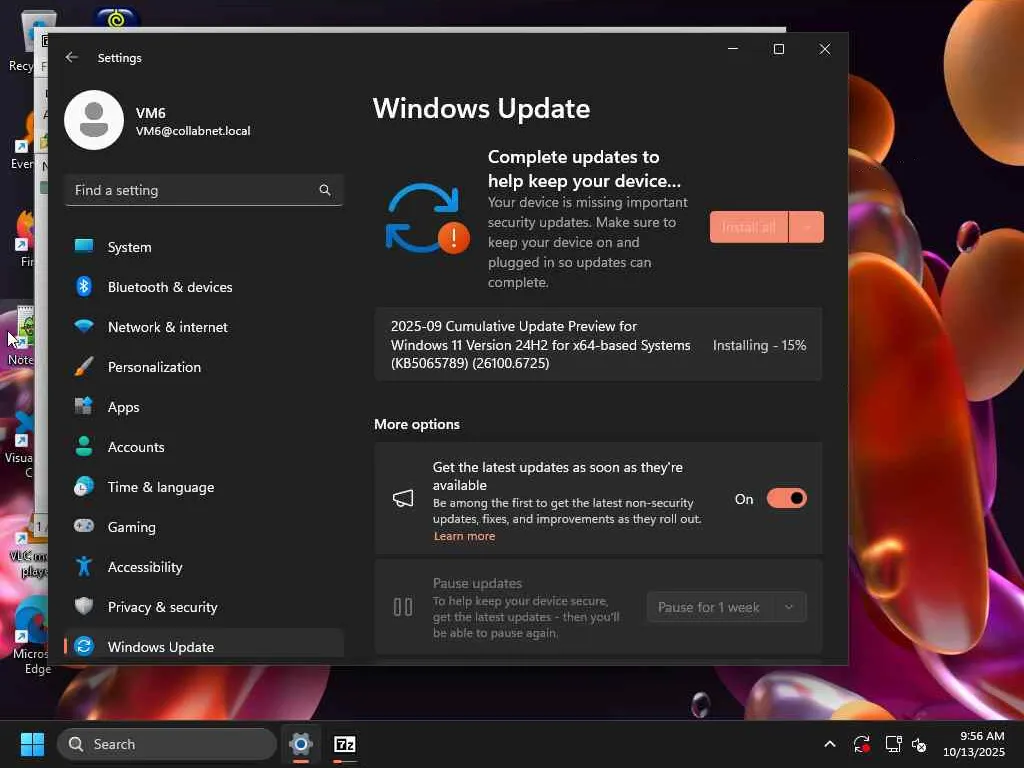
Task: Select Gaming in the sidebar
Action: tap(204, 527)
